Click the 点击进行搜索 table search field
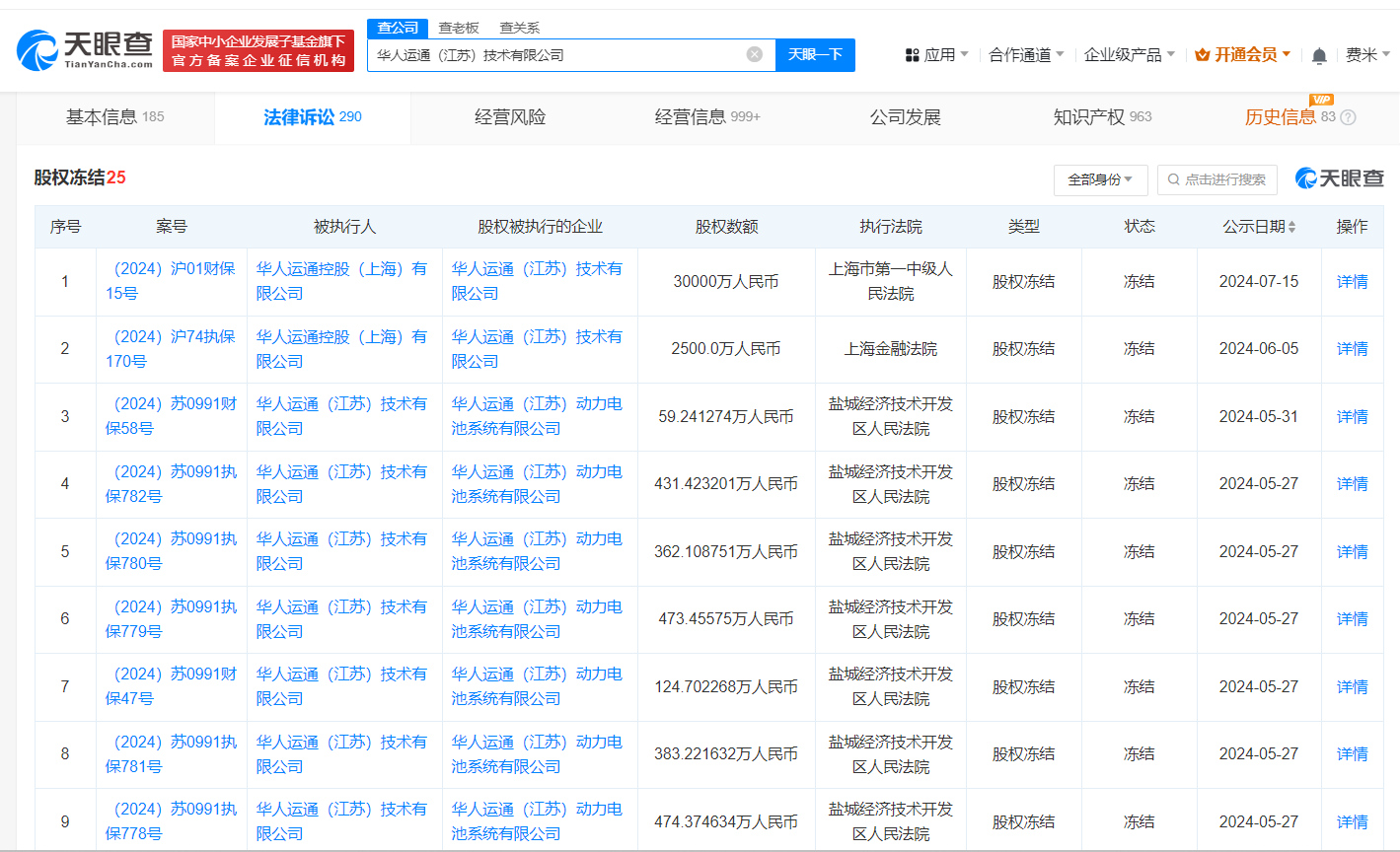 click(1216, 179)
